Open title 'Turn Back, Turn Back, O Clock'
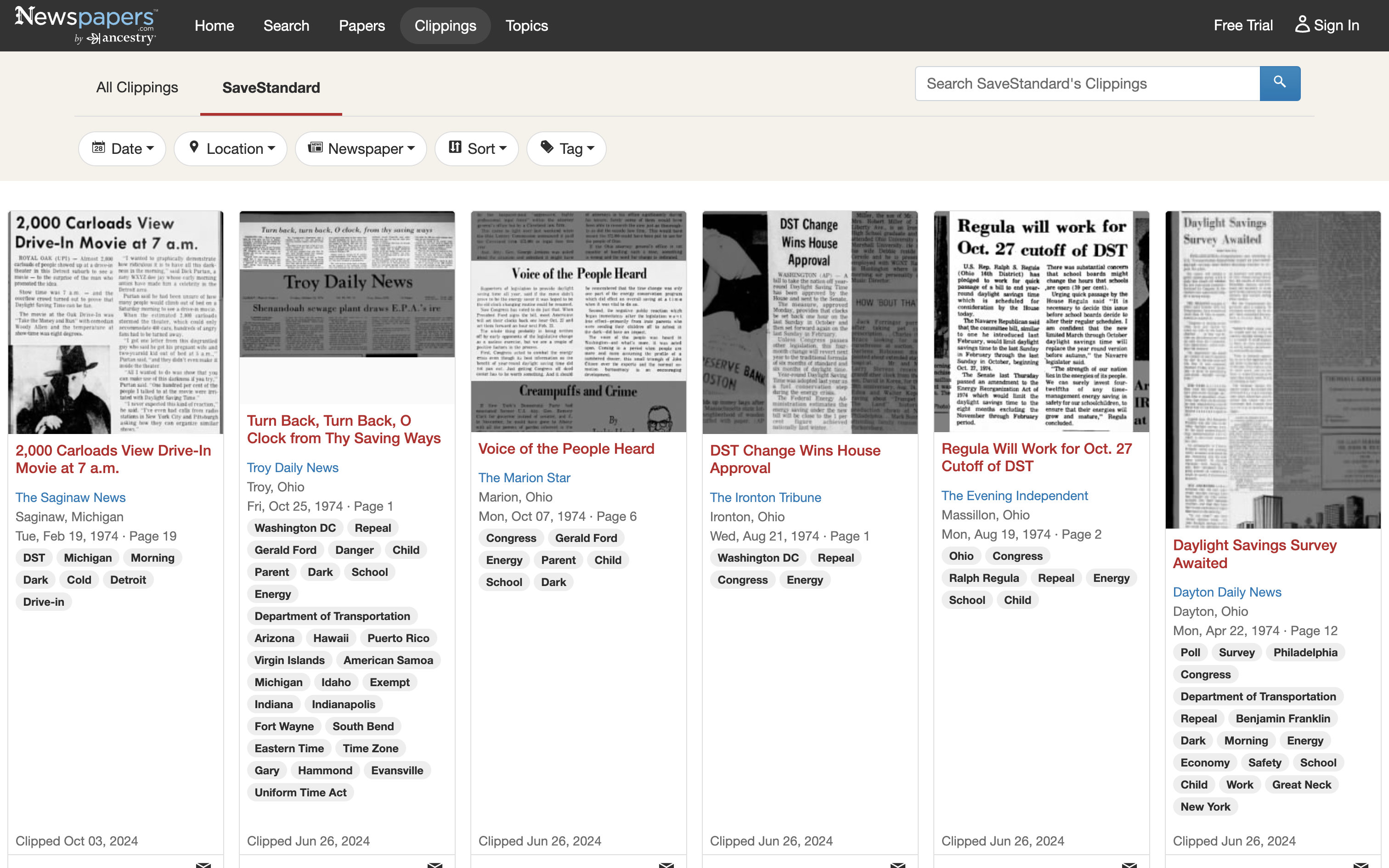This screenshot has width=1389, height=868. pyautogui.click(x=344, y=429)
